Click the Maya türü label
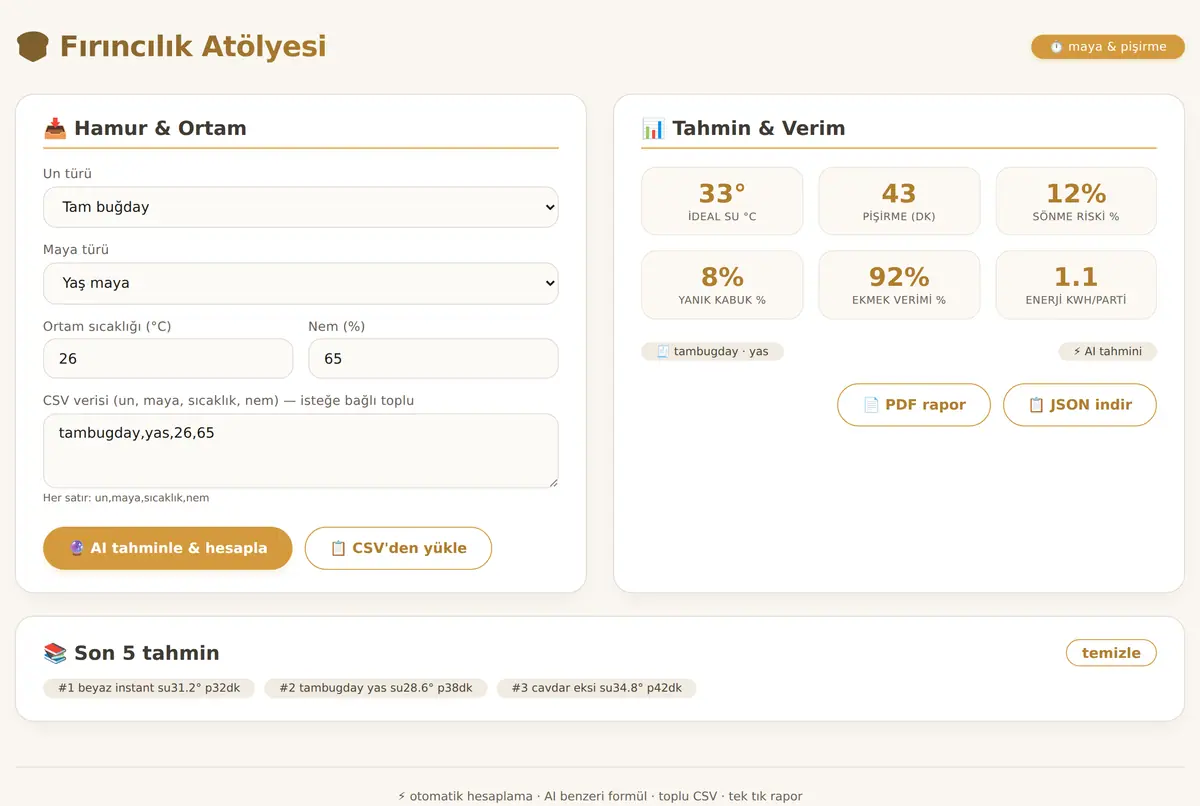The width and height of the screenshot is (1200, 806). [76, 250]
